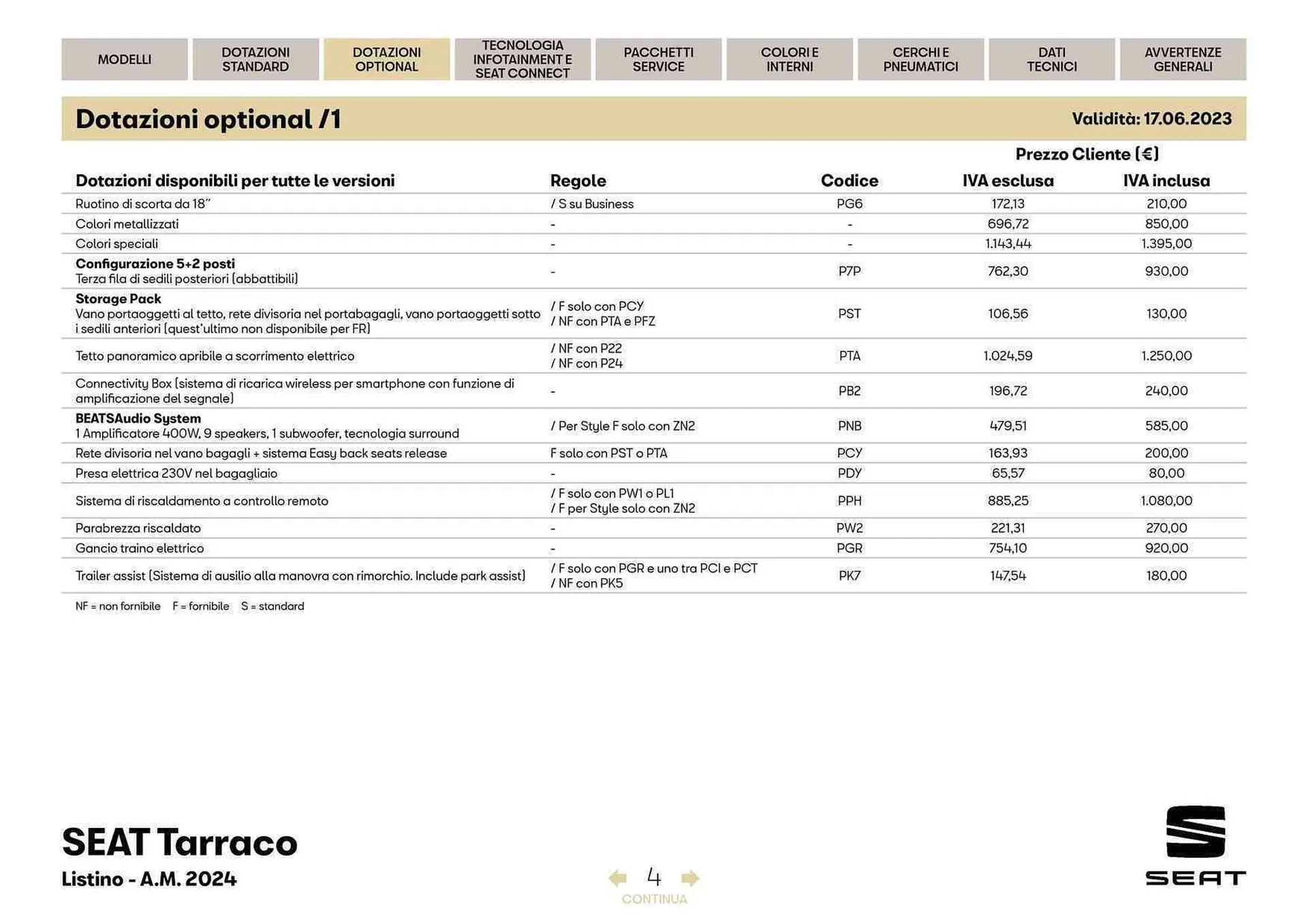
Task: Click the 'Codice' column header
Action: coord(850,180)
